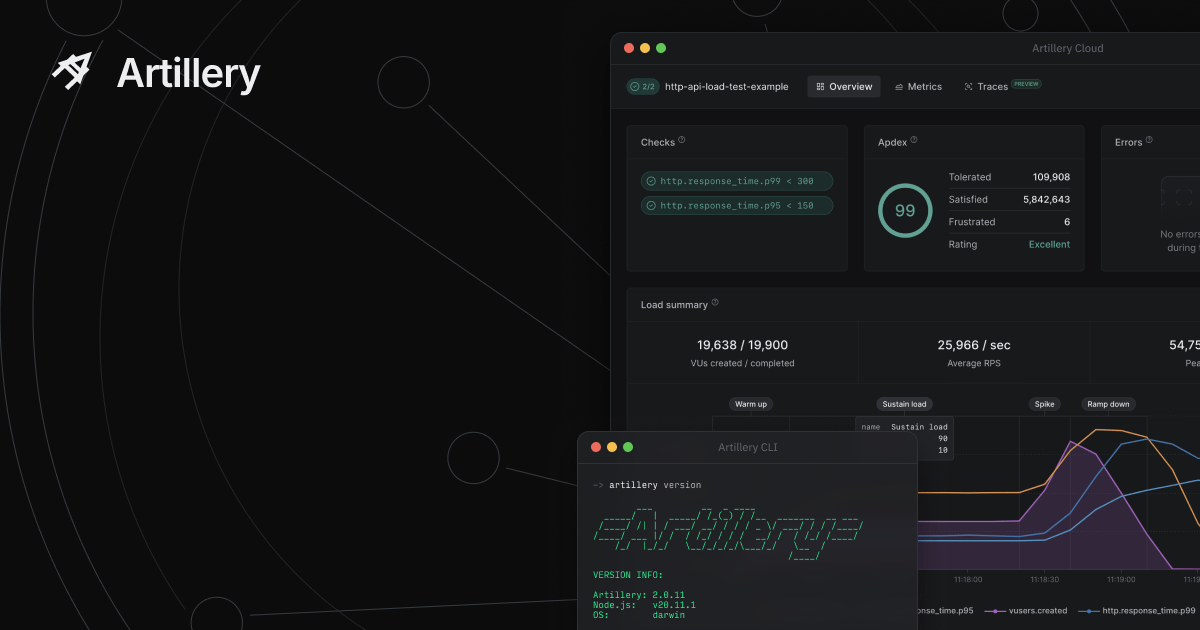Viewport: 1200px width, 630px height.
Task: Click the Excellent rating text
Action: (x=1049, y=244)
